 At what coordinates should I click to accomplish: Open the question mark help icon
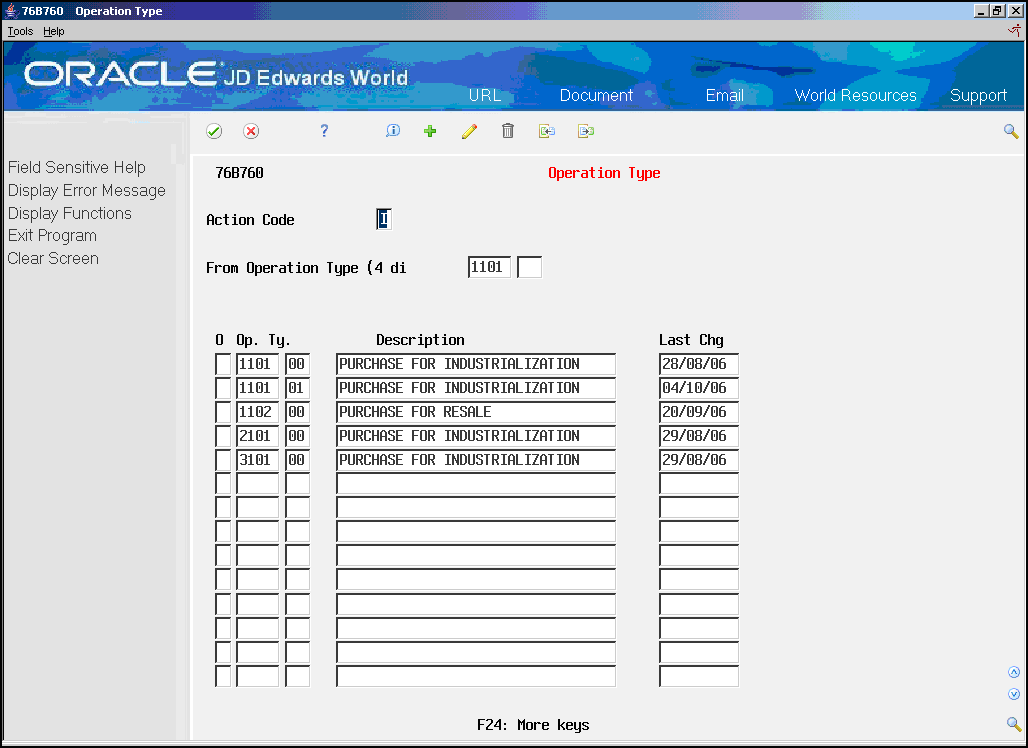[x=324, y=131]
